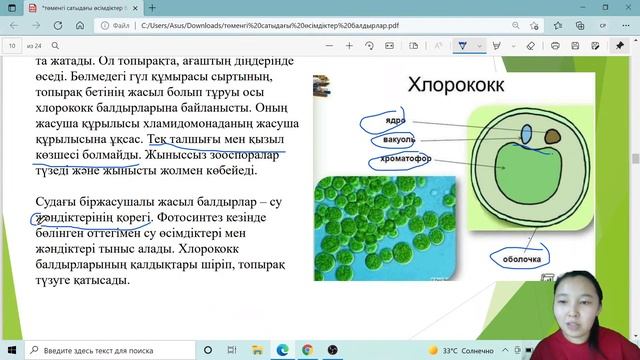Switch to Microsoft Edge on taskbar

282,350
